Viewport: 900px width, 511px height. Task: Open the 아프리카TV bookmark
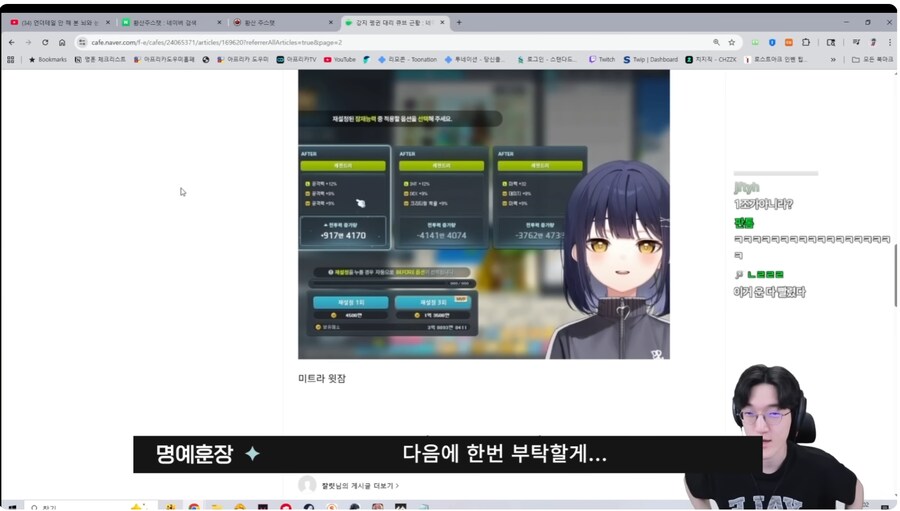point(296,59)
